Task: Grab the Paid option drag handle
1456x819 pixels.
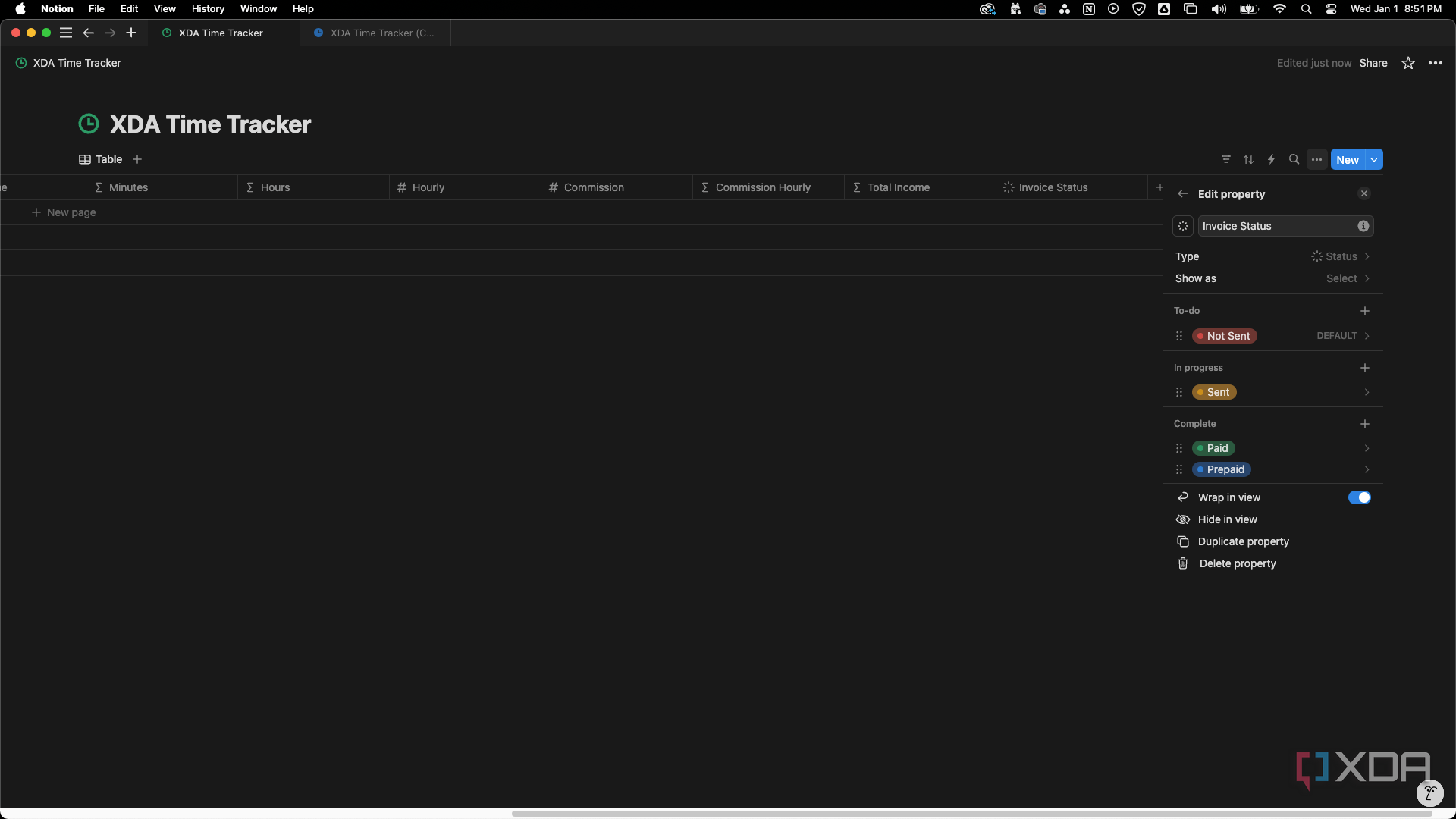Action: [1179, 448]
